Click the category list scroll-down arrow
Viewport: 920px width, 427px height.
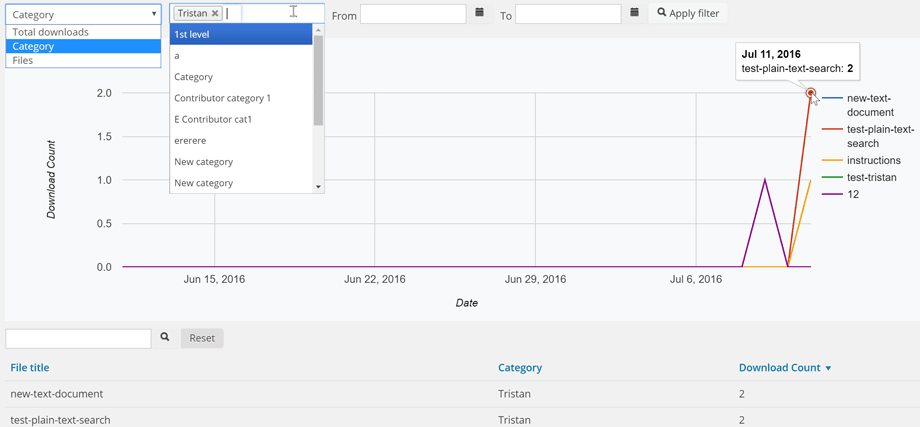318,187
